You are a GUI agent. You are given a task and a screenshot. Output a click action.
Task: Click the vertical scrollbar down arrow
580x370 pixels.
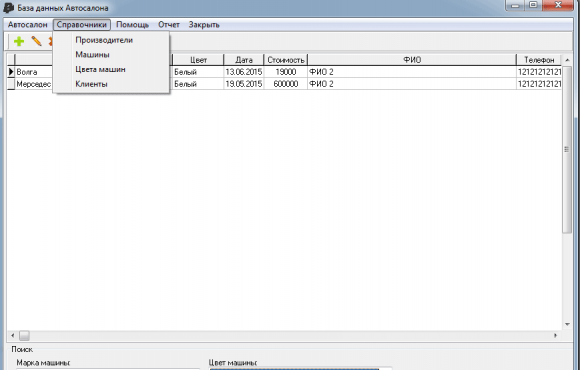point(567,324)
